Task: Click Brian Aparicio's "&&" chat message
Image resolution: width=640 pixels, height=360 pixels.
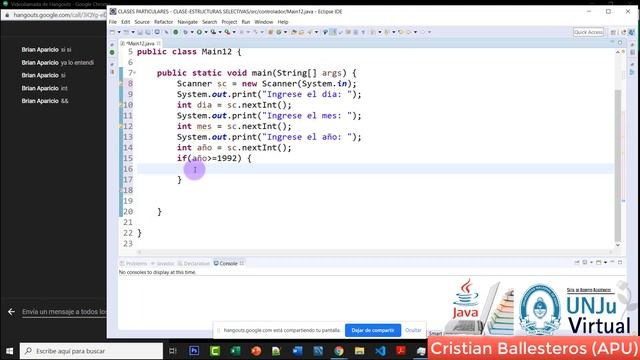Action: (64, 101)
